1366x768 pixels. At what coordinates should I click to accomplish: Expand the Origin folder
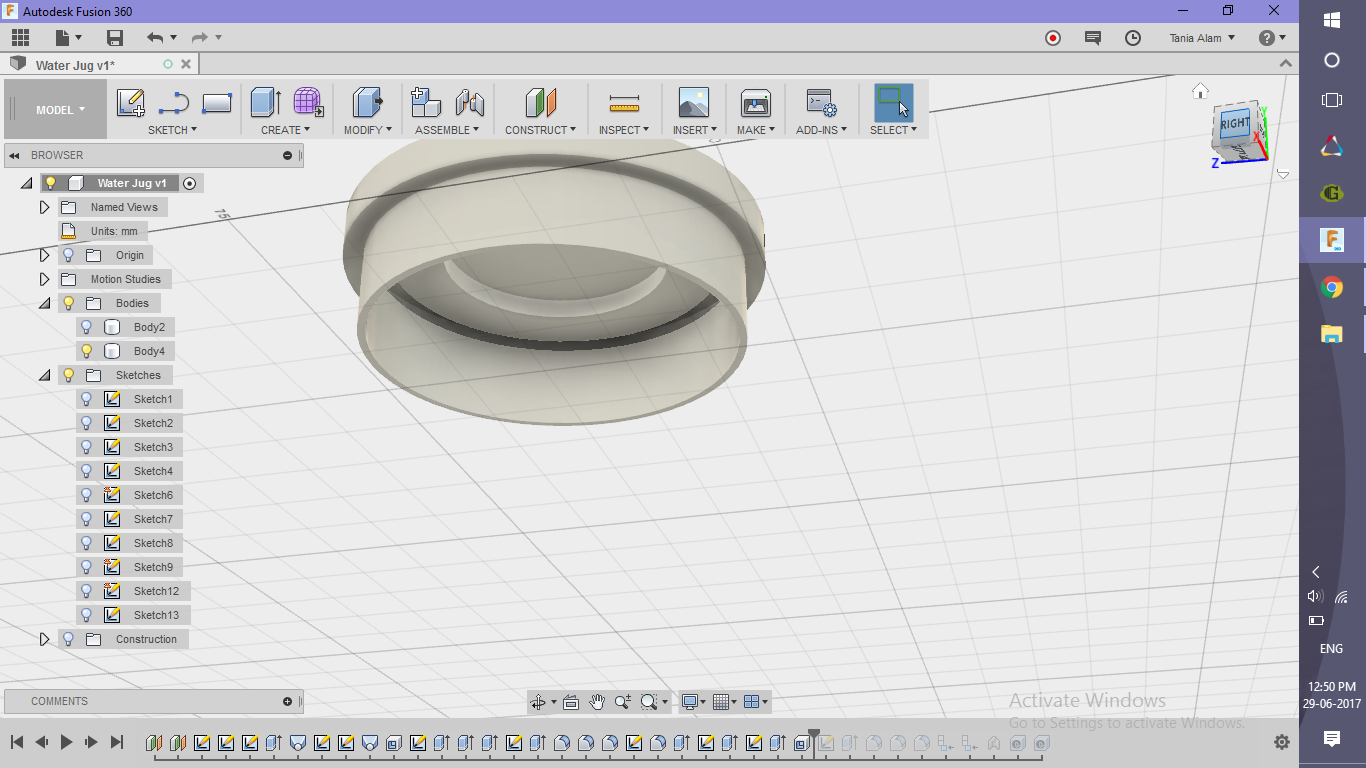[44, 255]
